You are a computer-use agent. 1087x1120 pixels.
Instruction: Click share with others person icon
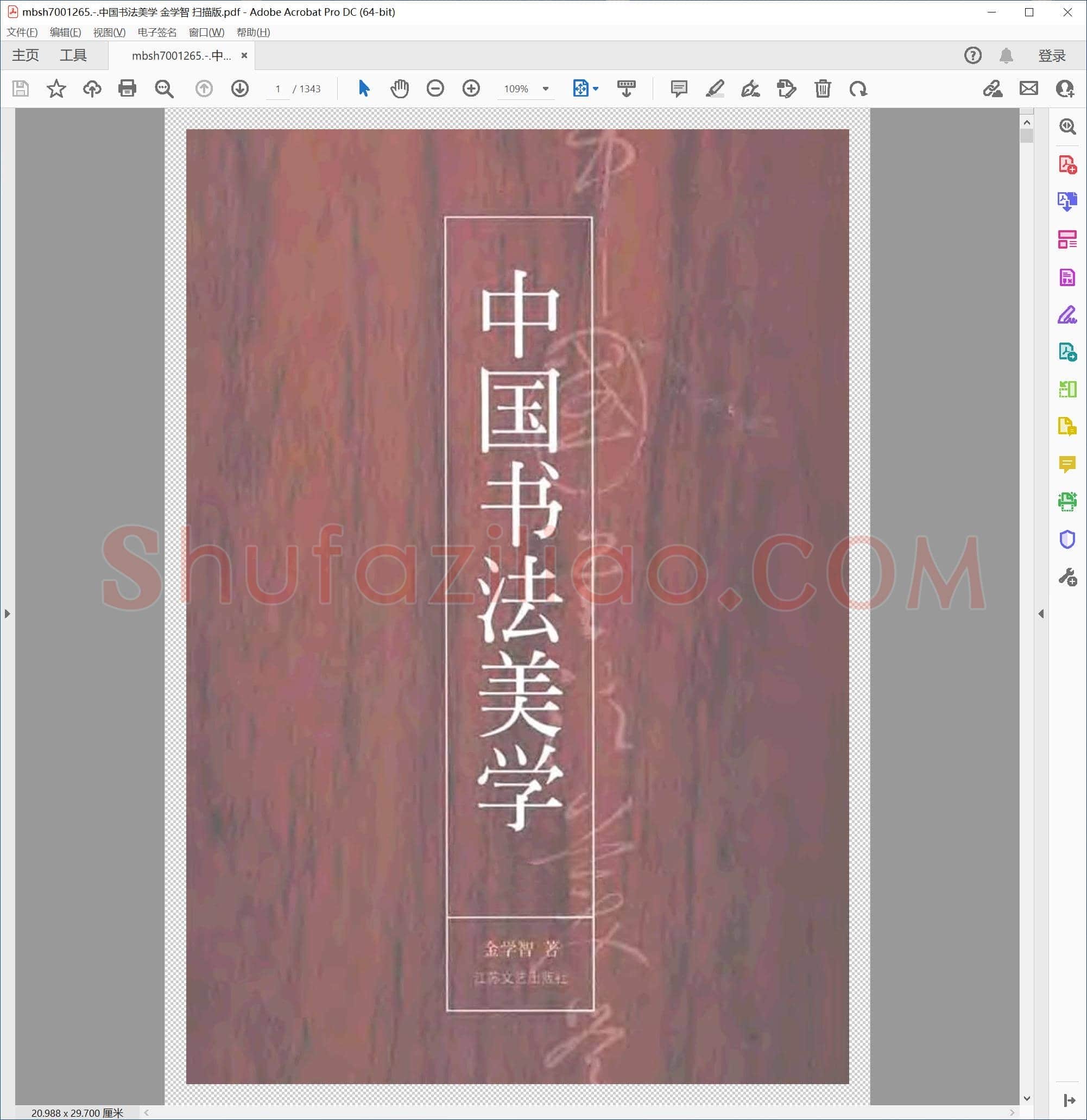tap(1065, 88)
